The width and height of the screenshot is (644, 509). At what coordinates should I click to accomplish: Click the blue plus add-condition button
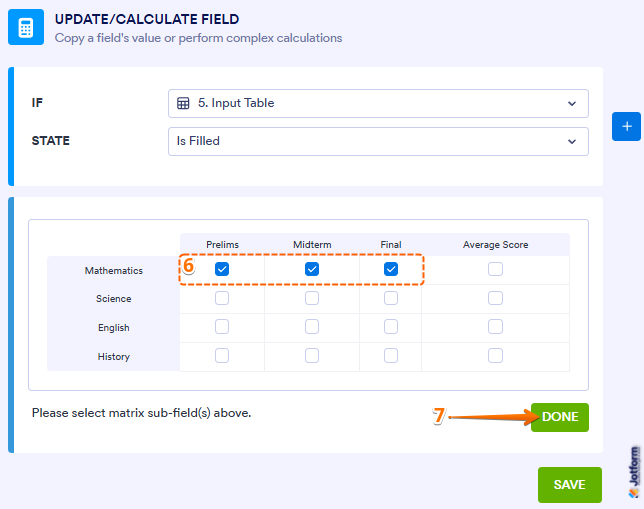626,127
